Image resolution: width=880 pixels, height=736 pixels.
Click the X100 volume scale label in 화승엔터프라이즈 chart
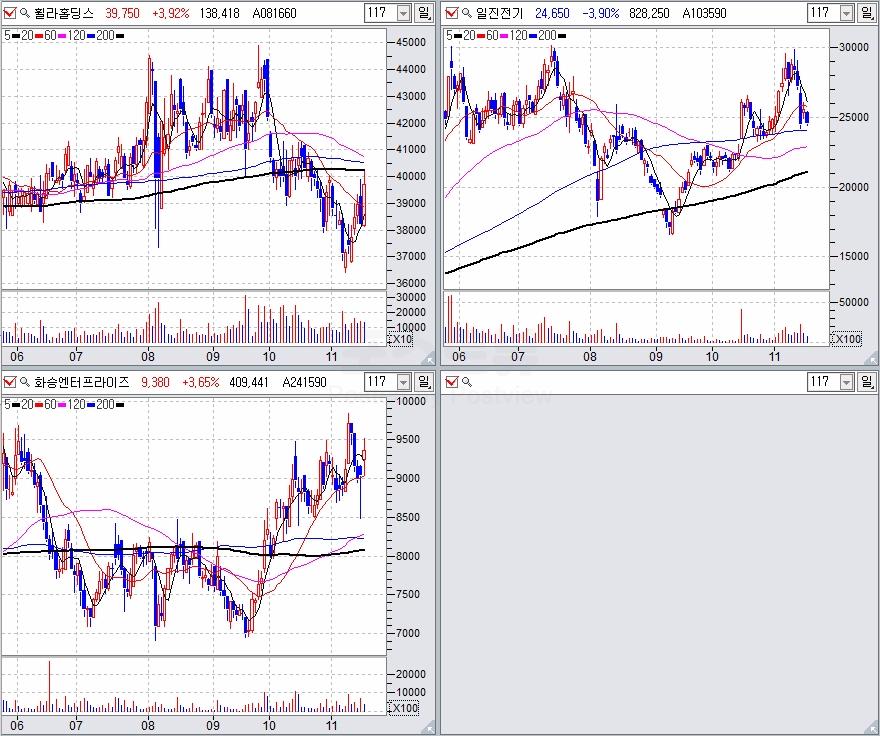pos(404,708)
